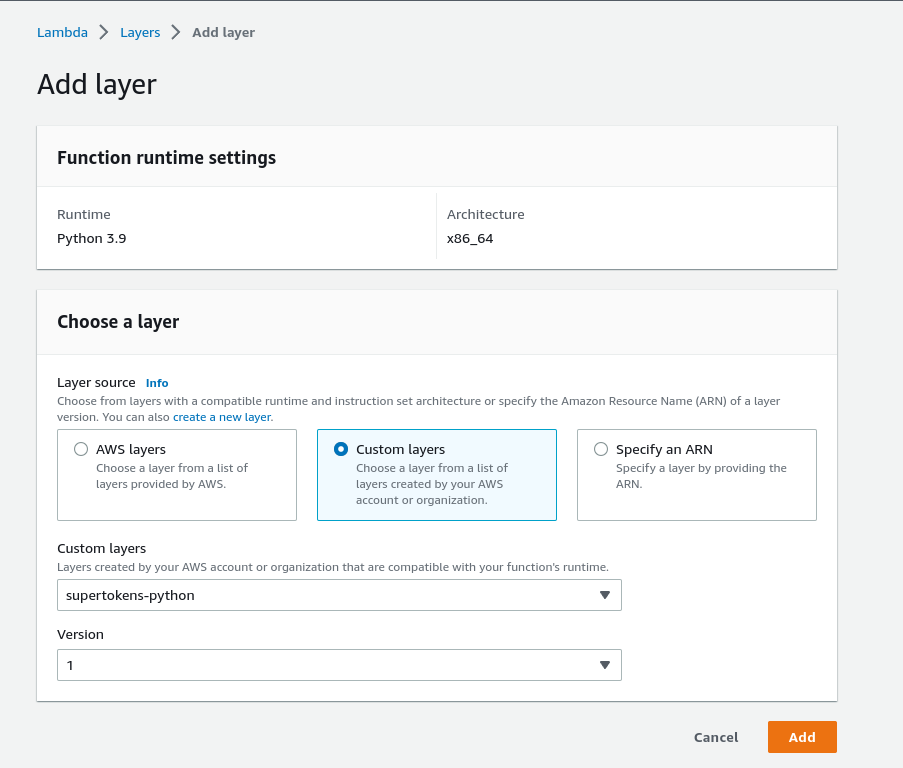The image size is (903, 768).
Task: Choose the Specify an ARN option
Action: pyautogui.click(x=601, y=449)
